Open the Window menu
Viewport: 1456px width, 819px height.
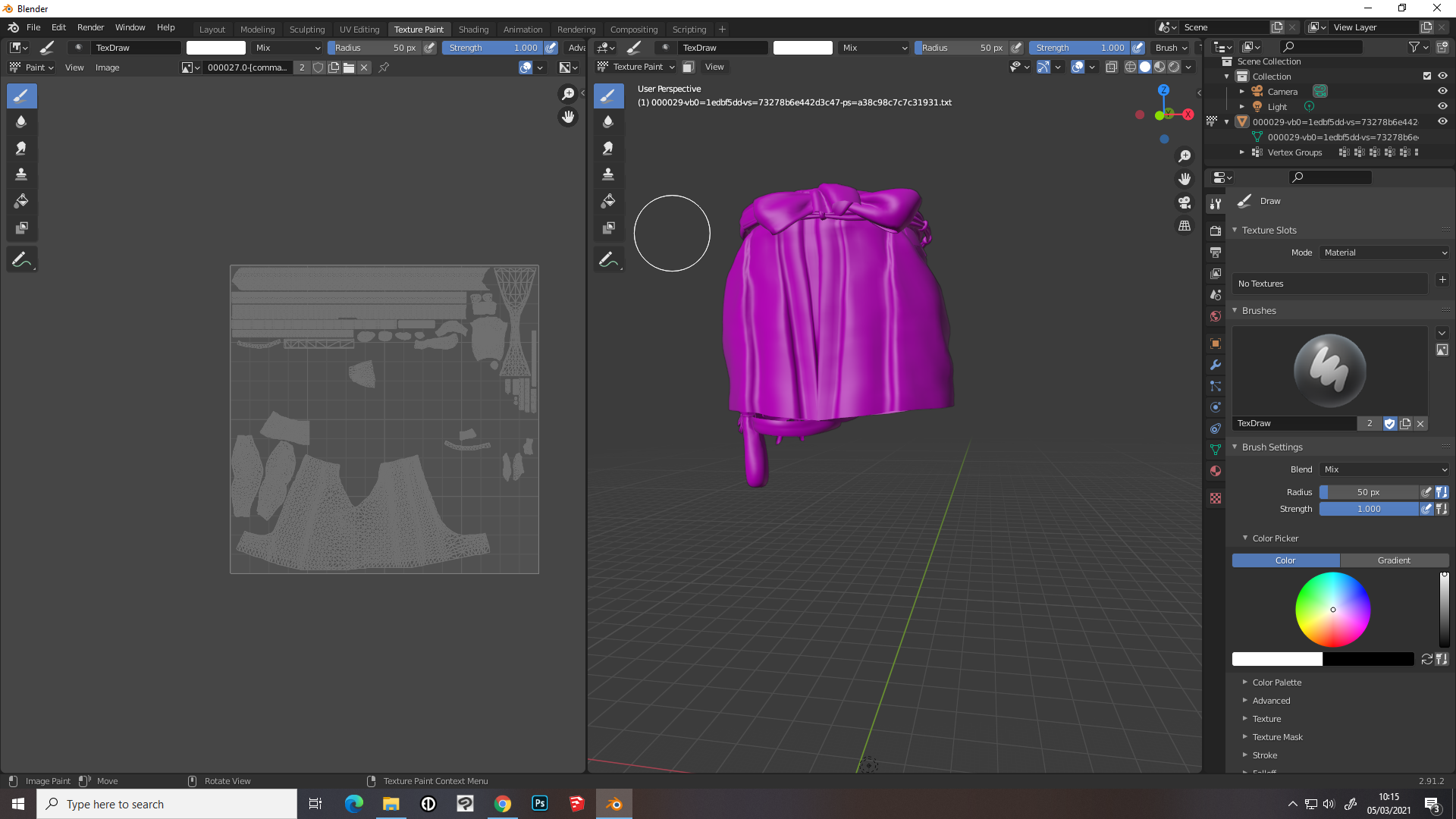[x=130, y=27]
